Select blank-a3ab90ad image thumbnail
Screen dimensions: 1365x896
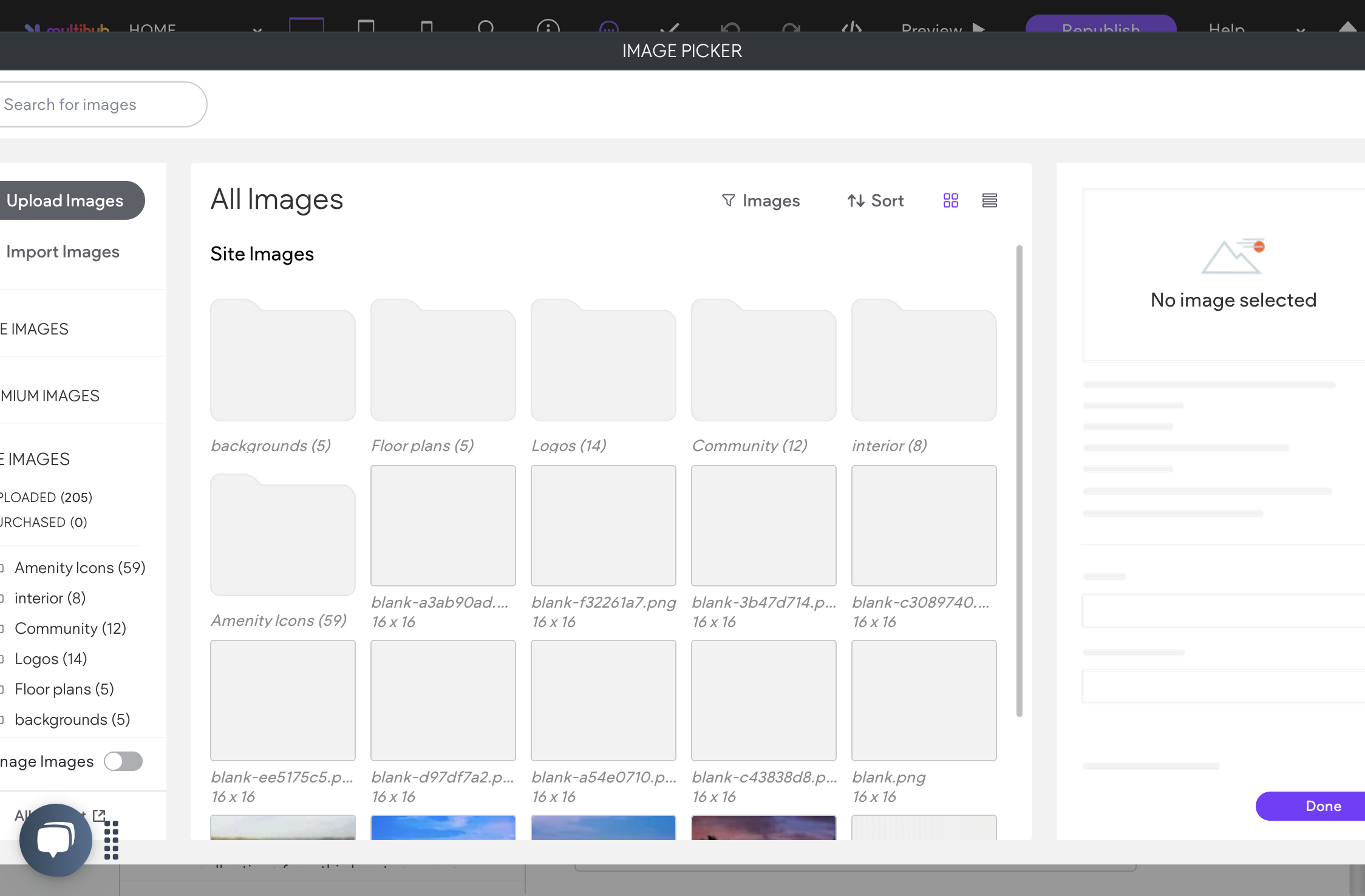point(443,526)
